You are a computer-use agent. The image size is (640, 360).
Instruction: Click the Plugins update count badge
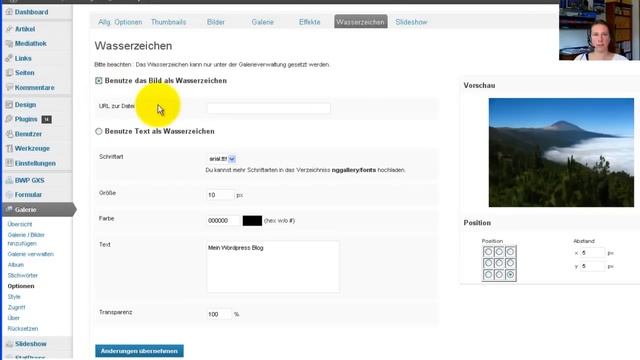click(46, 119)
